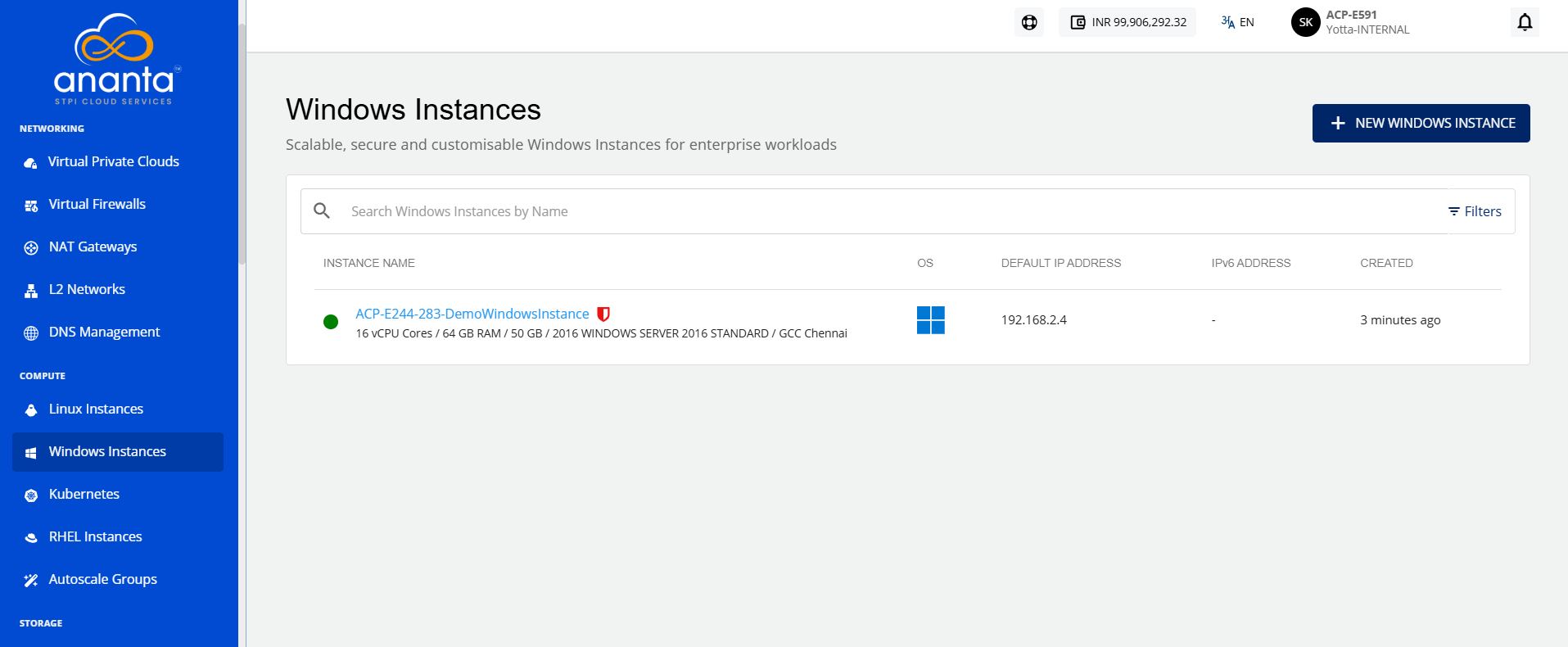Open the support lifebuoy icon

(x=1029, y=22)
